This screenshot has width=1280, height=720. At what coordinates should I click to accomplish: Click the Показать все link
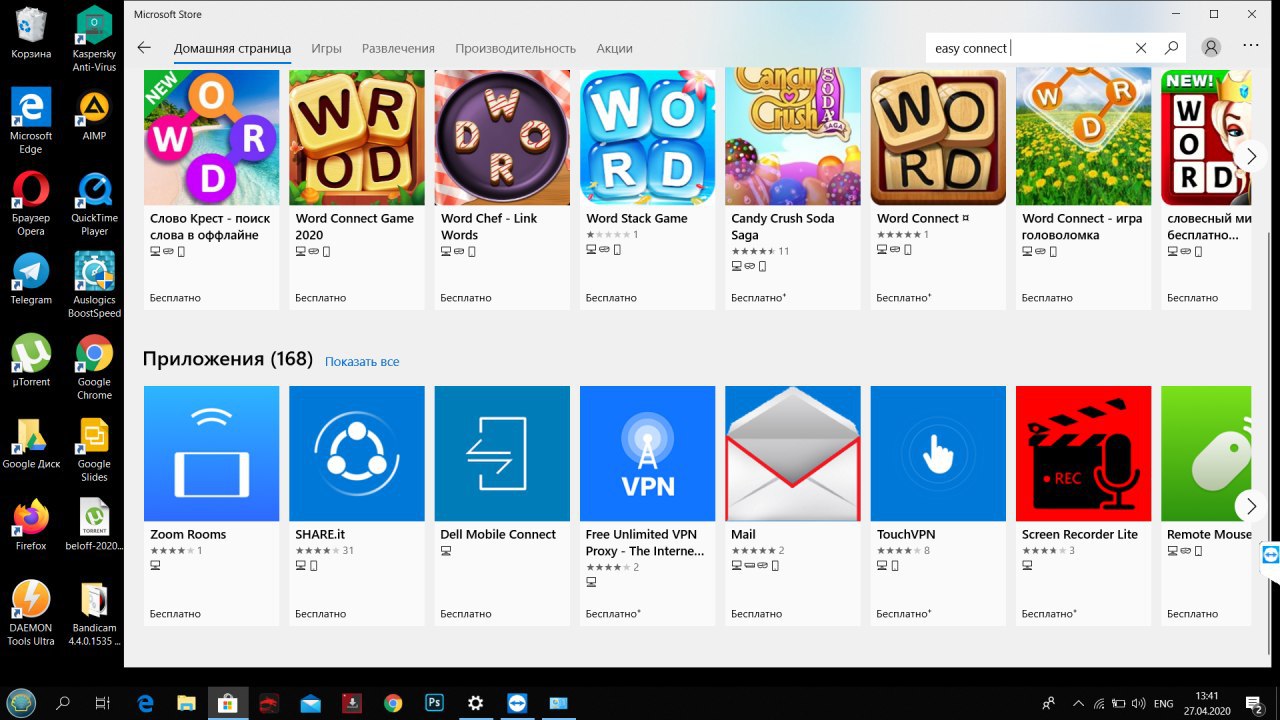point(362,361)
